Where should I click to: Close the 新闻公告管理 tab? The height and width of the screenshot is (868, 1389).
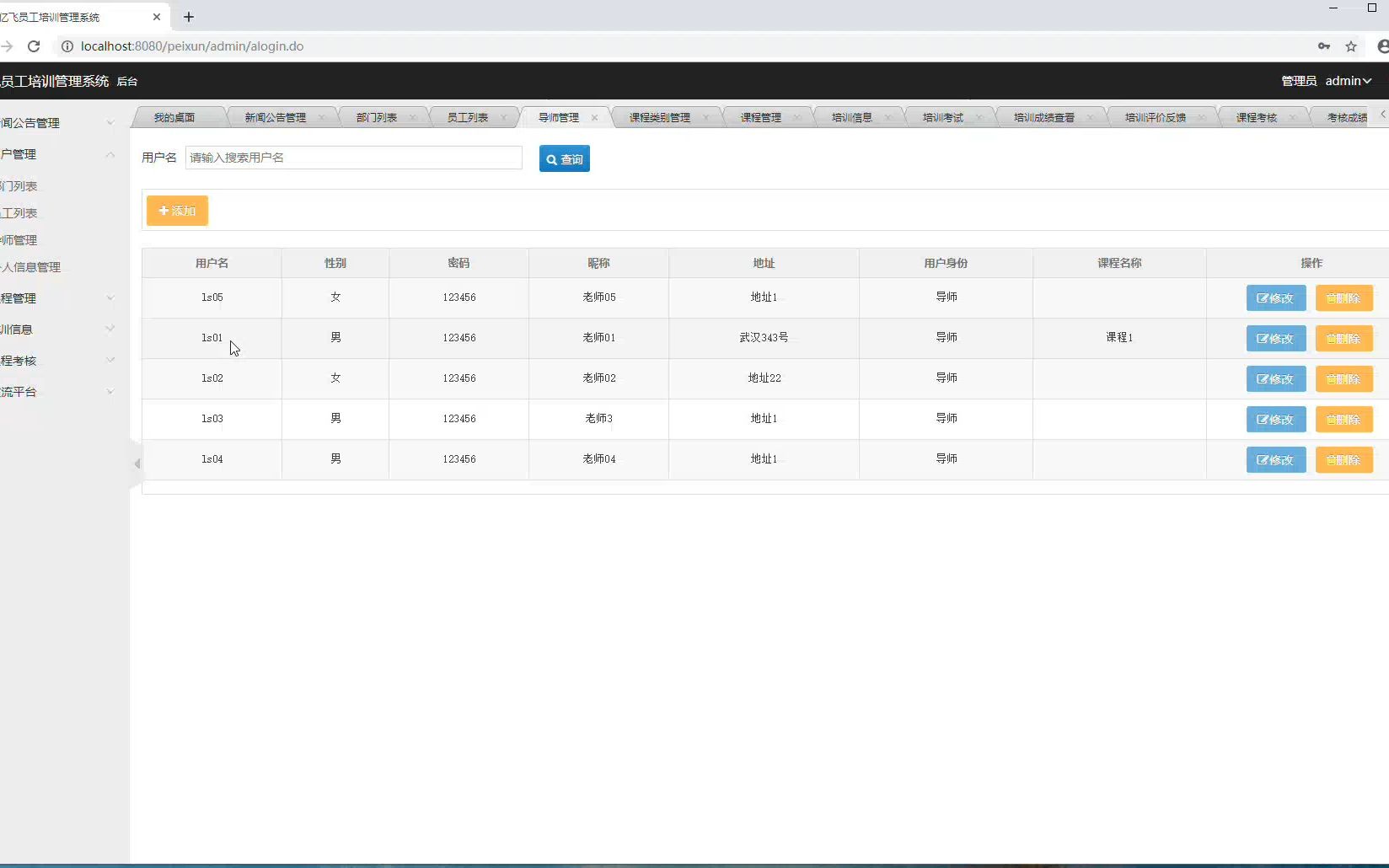322,117
